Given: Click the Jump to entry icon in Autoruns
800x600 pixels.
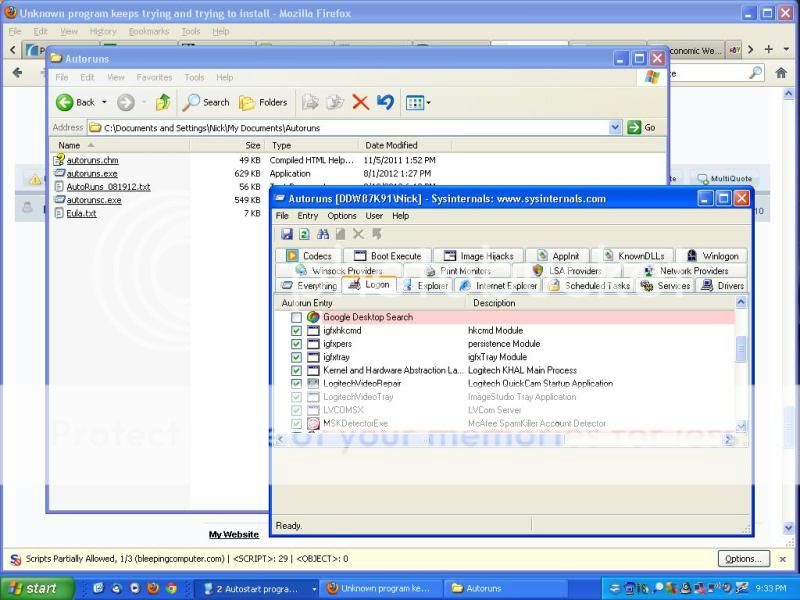Looking at the screenshot, I should 377,234.
